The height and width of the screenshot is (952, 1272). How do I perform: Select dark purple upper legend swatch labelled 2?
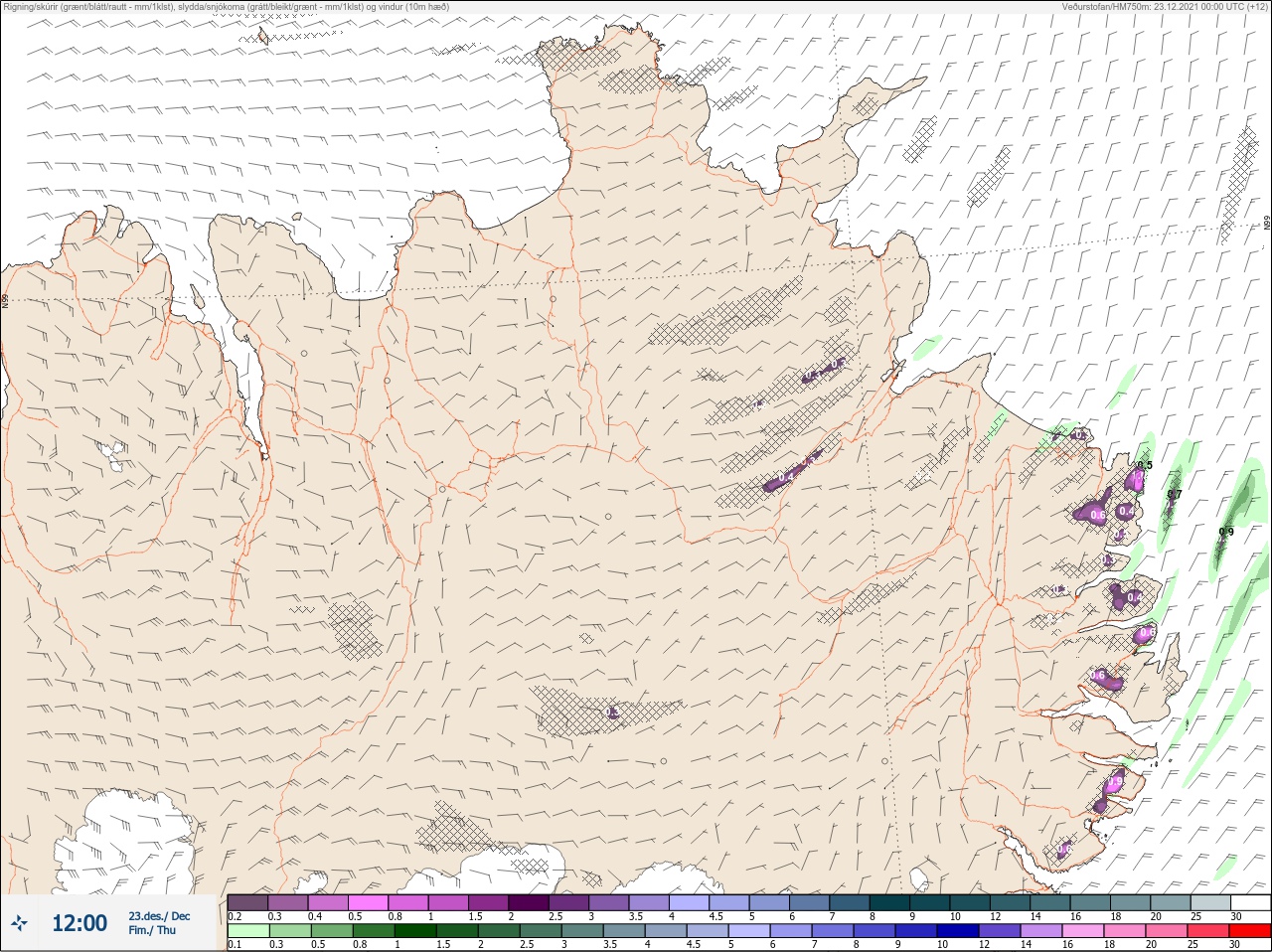pos(529,902)
